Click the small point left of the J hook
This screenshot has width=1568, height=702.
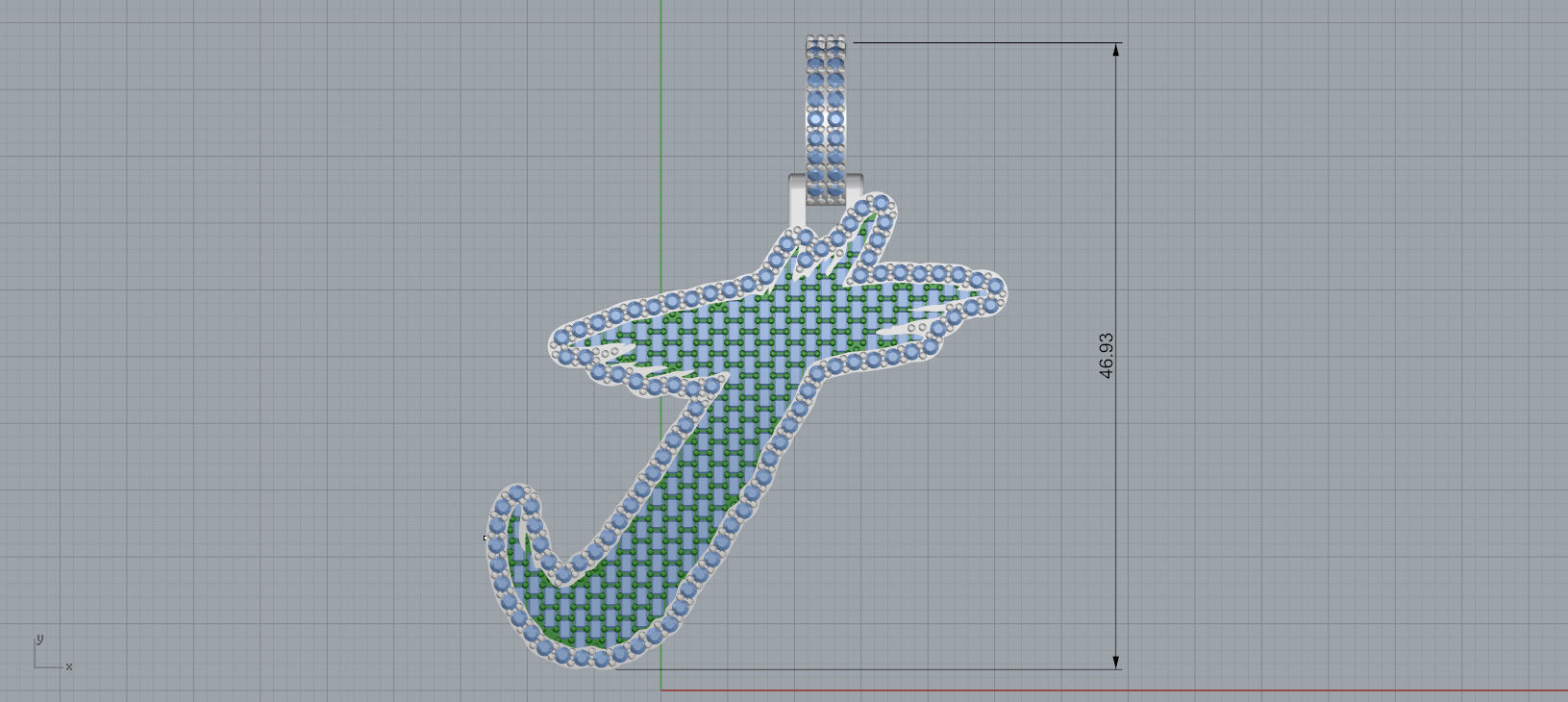click(485, 538)
